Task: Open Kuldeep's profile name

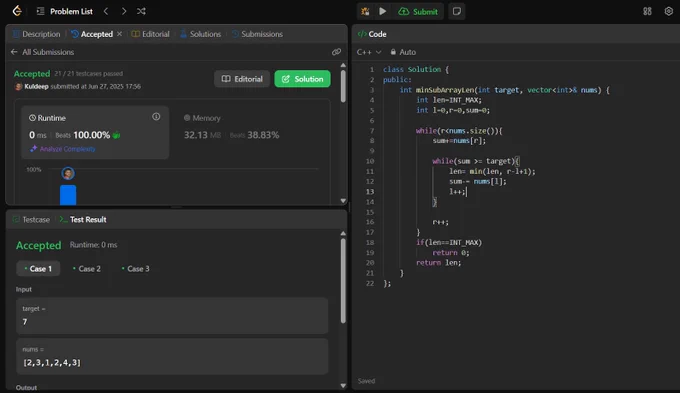Action: tap(36, 86)
